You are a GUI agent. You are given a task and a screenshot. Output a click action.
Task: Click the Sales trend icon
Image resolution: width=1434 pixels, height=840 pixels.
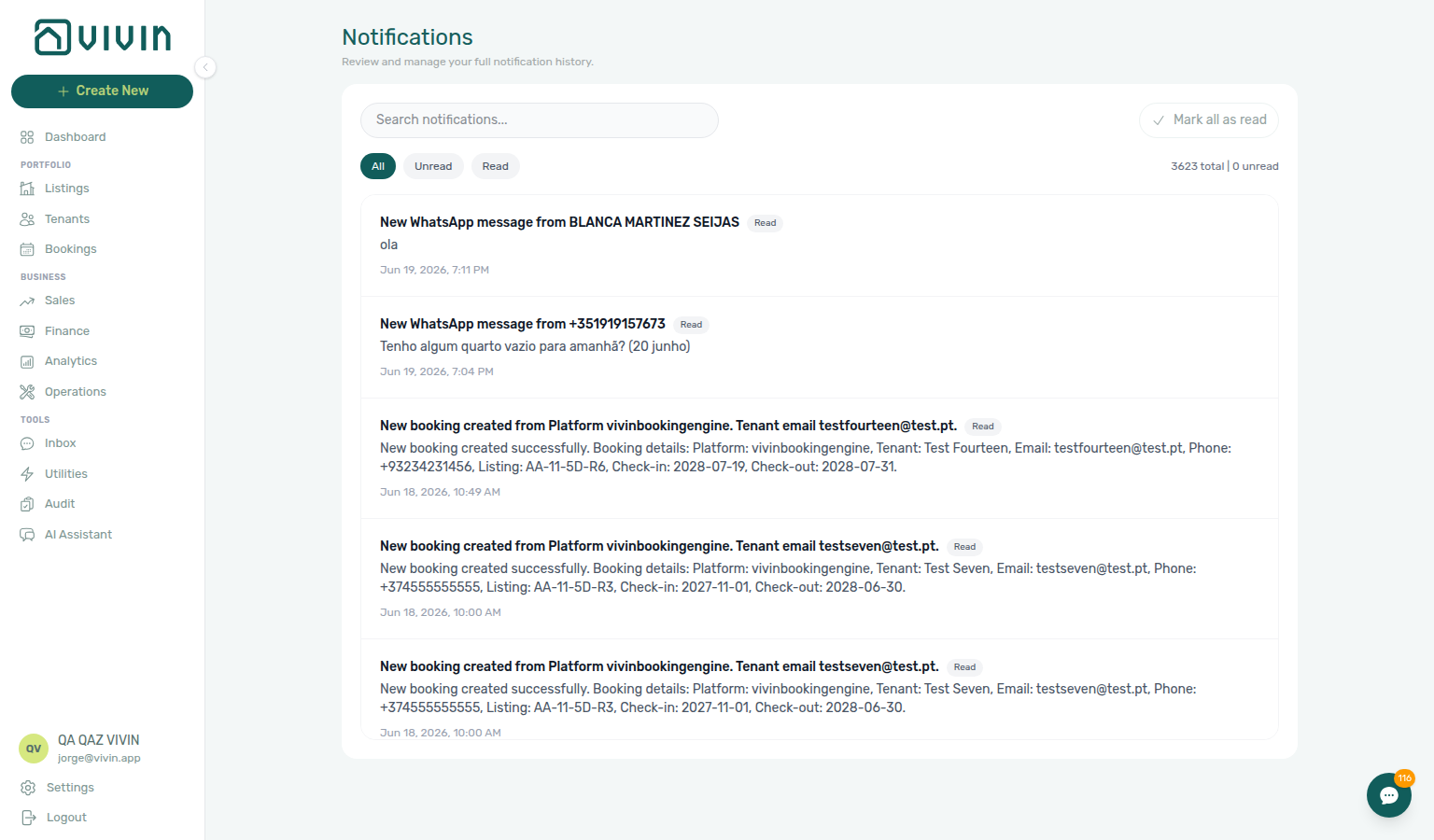click(27, 301)
